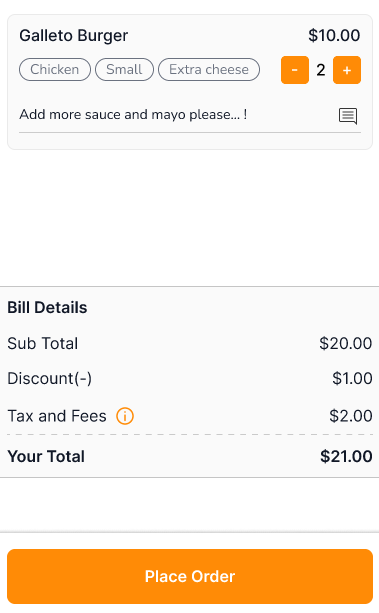Select the Extra cheese chip
The width and height of the screenshot is (379, 613).
(x=209, y=70)
